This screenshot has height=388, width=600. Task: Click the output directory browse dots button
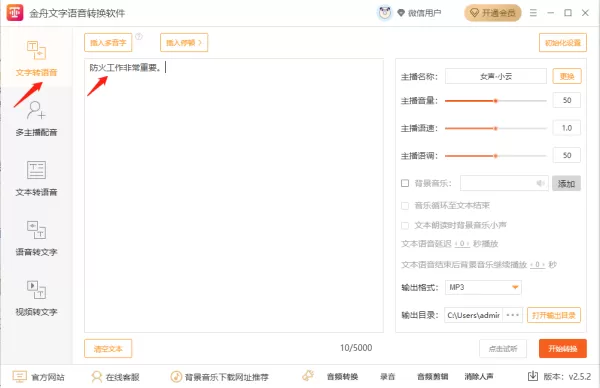click(512, 315)
